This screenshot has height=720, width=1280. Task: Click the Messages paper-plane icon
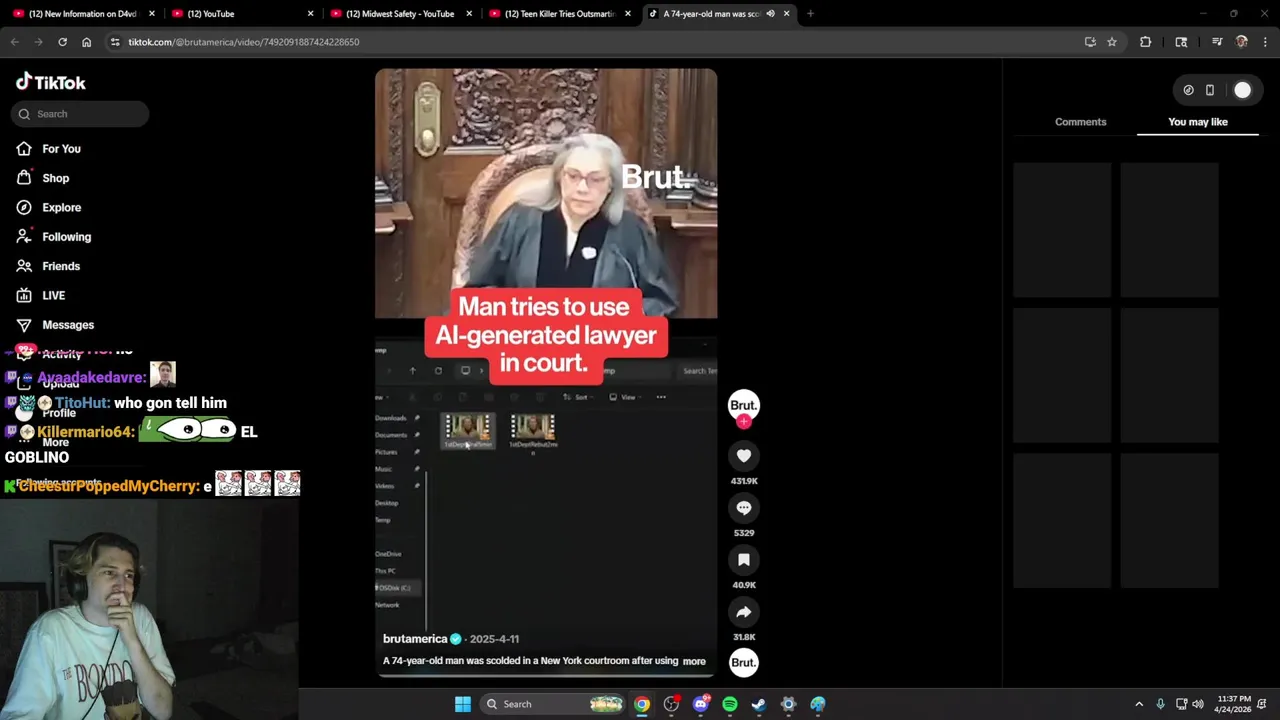pyautogui.click(x=24, y=325)
